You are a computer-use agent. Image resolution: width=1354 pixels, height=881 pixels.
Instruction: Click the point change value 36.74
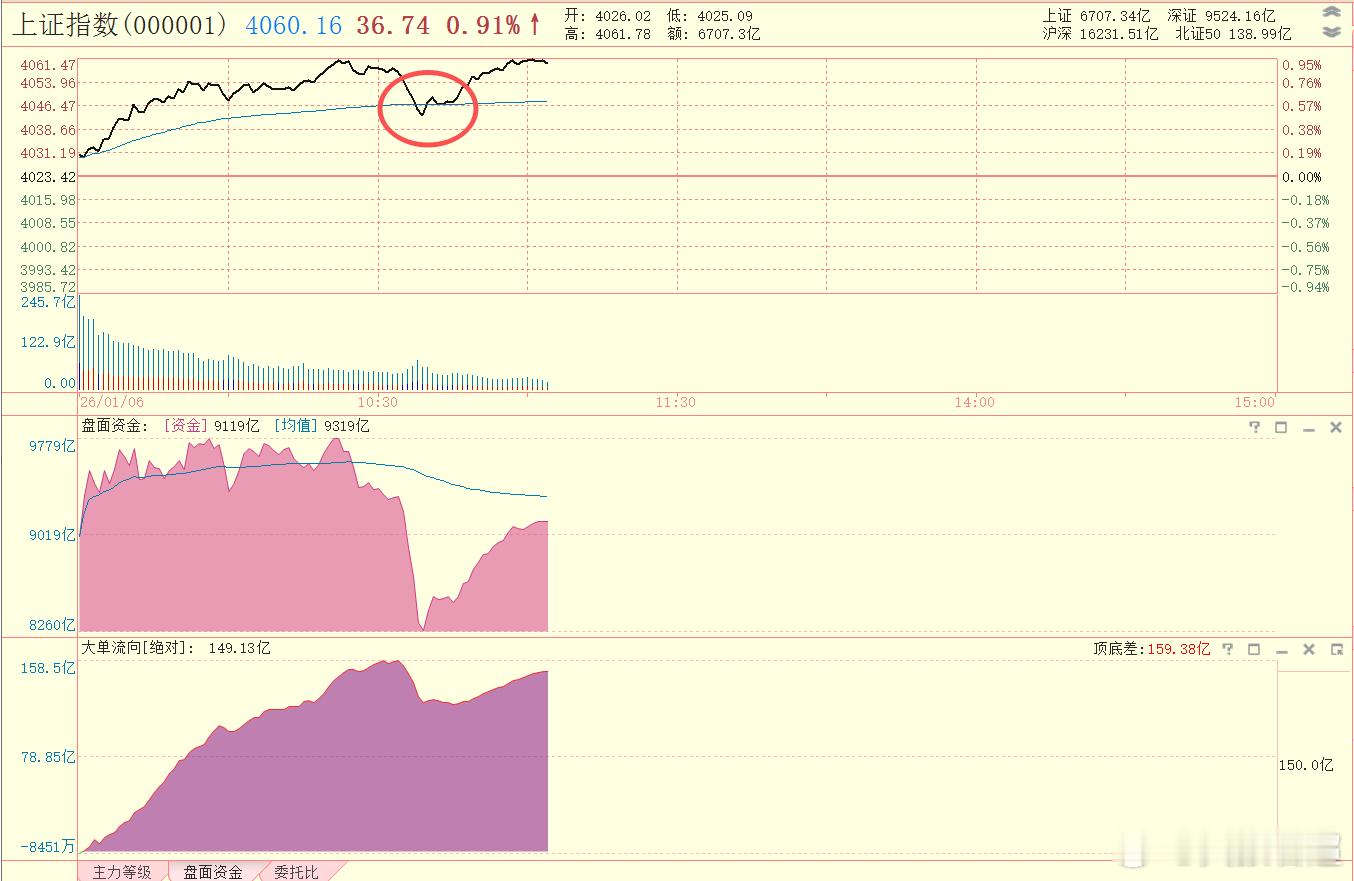[392, 25]
